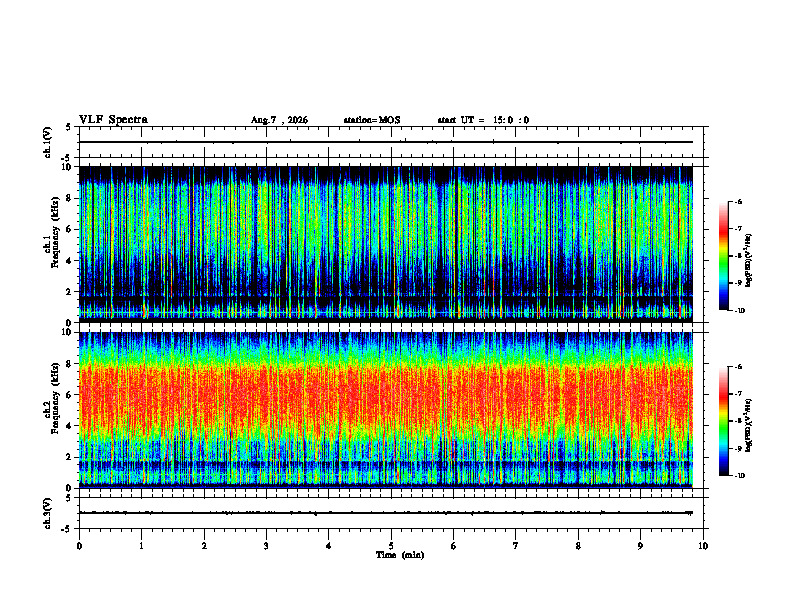Click the '-7' label on ch.2 color scale
This screenshot has width=792, height=612.
739,394
